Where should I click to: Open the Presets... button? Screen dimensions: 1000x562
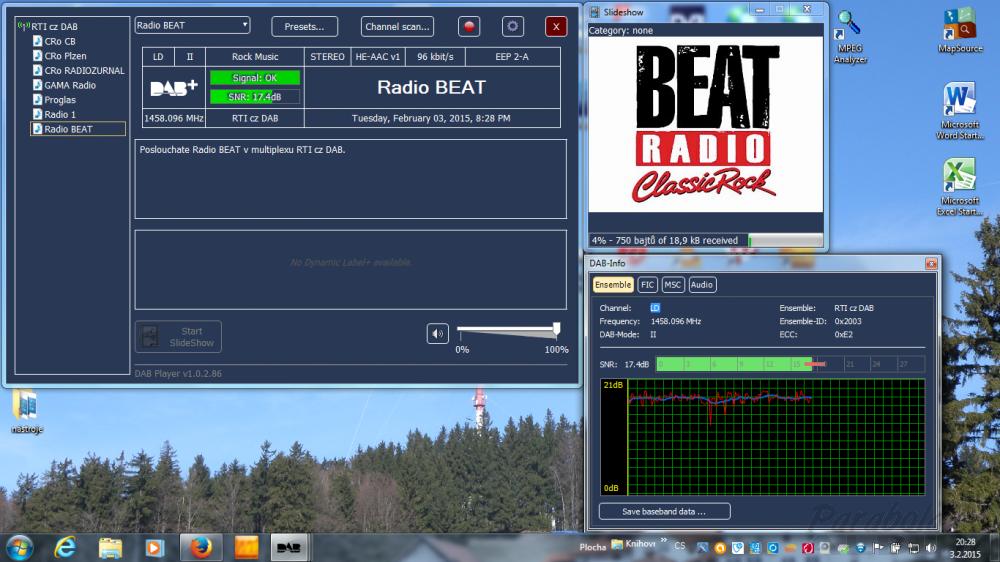(x=304, y=27)
